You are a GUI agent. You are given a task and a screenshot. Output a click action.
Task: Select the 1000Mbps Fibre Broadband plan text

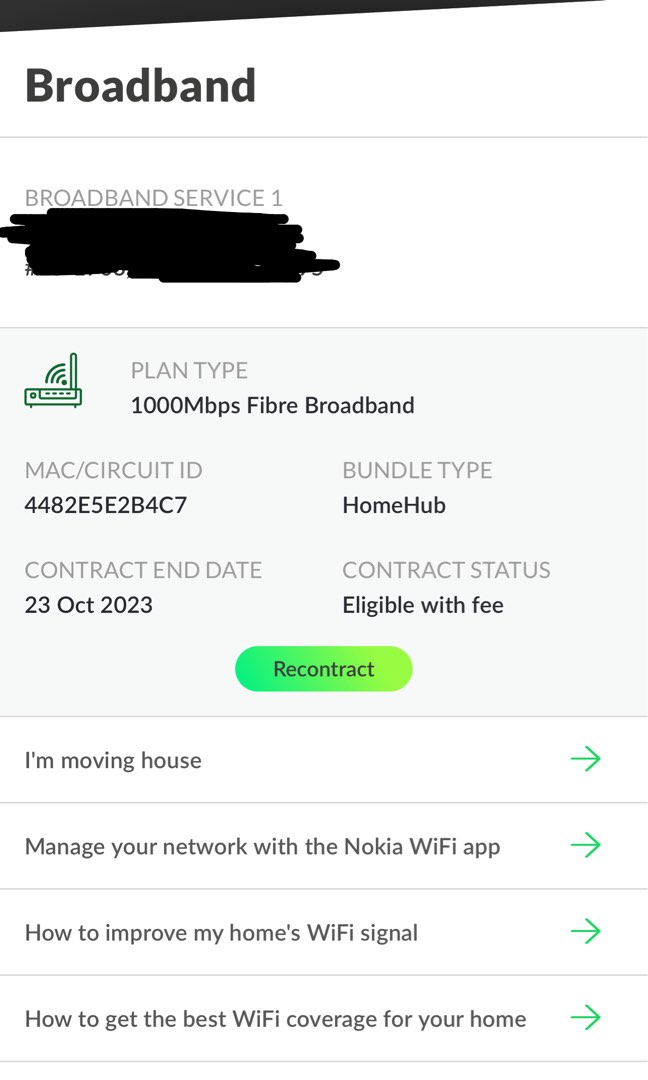(273, 405)
